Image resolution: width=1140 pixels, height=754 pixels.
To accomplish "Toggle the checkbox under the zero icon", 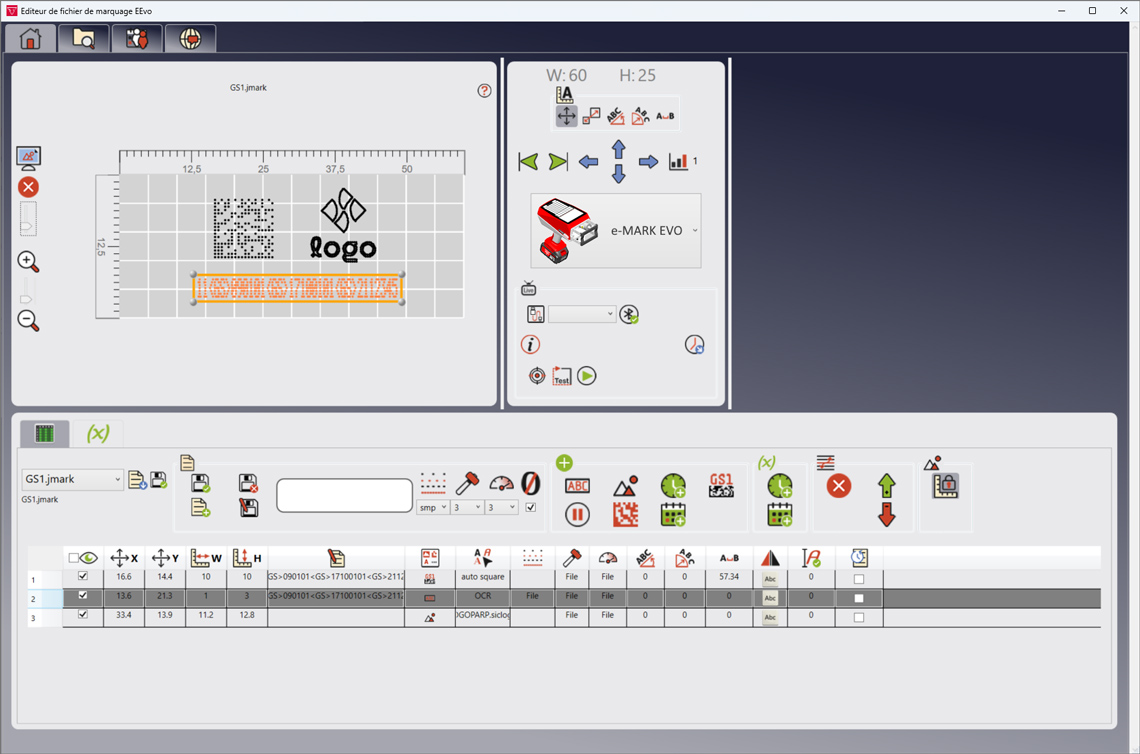I will pos(530,508).
